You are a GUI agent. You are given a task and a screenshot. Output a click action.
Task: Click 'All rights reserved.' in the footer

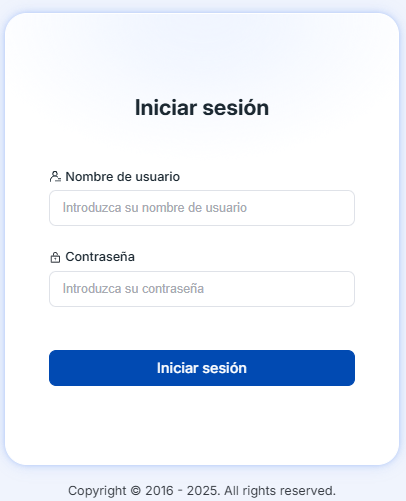[280, 491]
